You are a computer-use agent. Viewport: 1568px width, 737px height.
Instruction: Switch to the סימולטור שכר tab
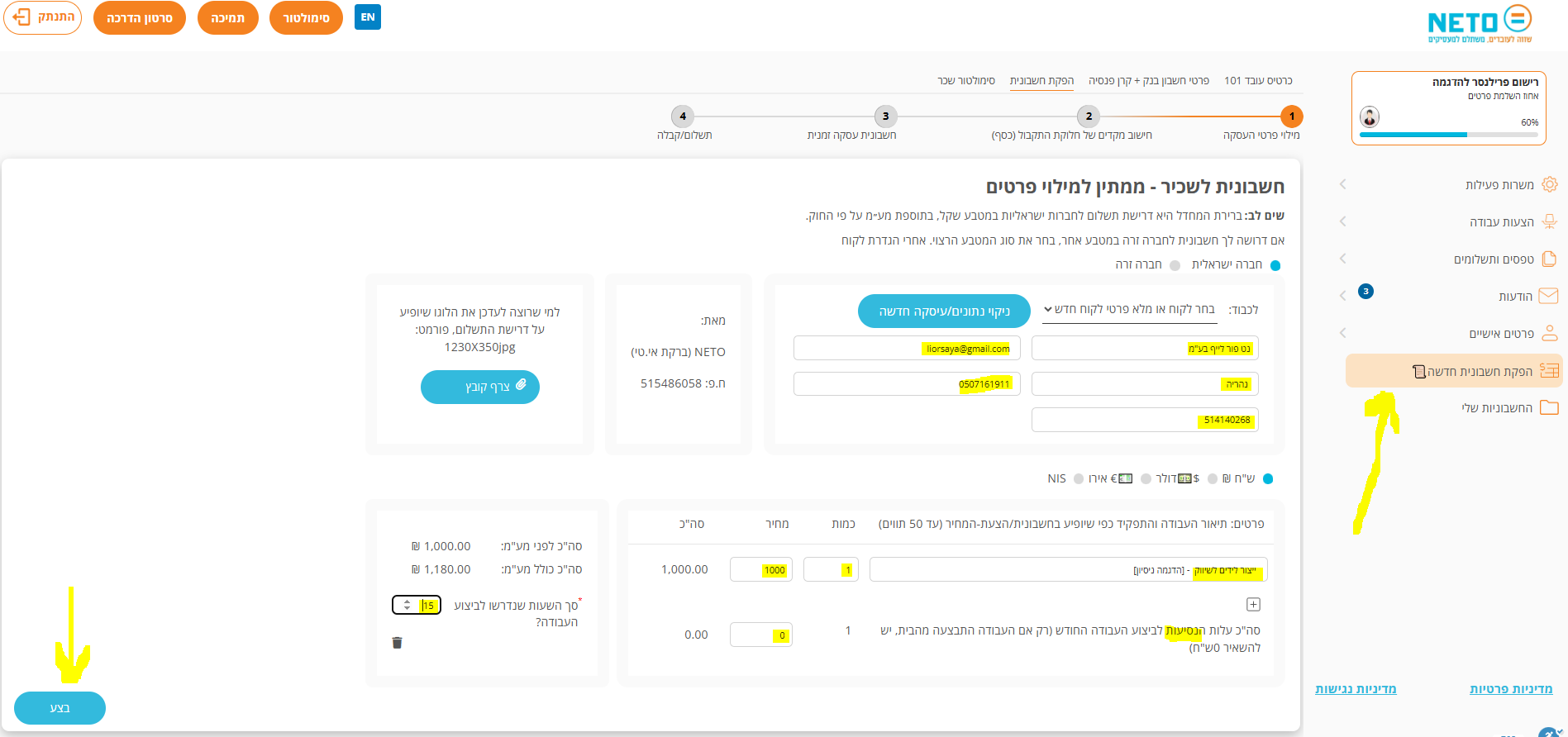(966, 80)
